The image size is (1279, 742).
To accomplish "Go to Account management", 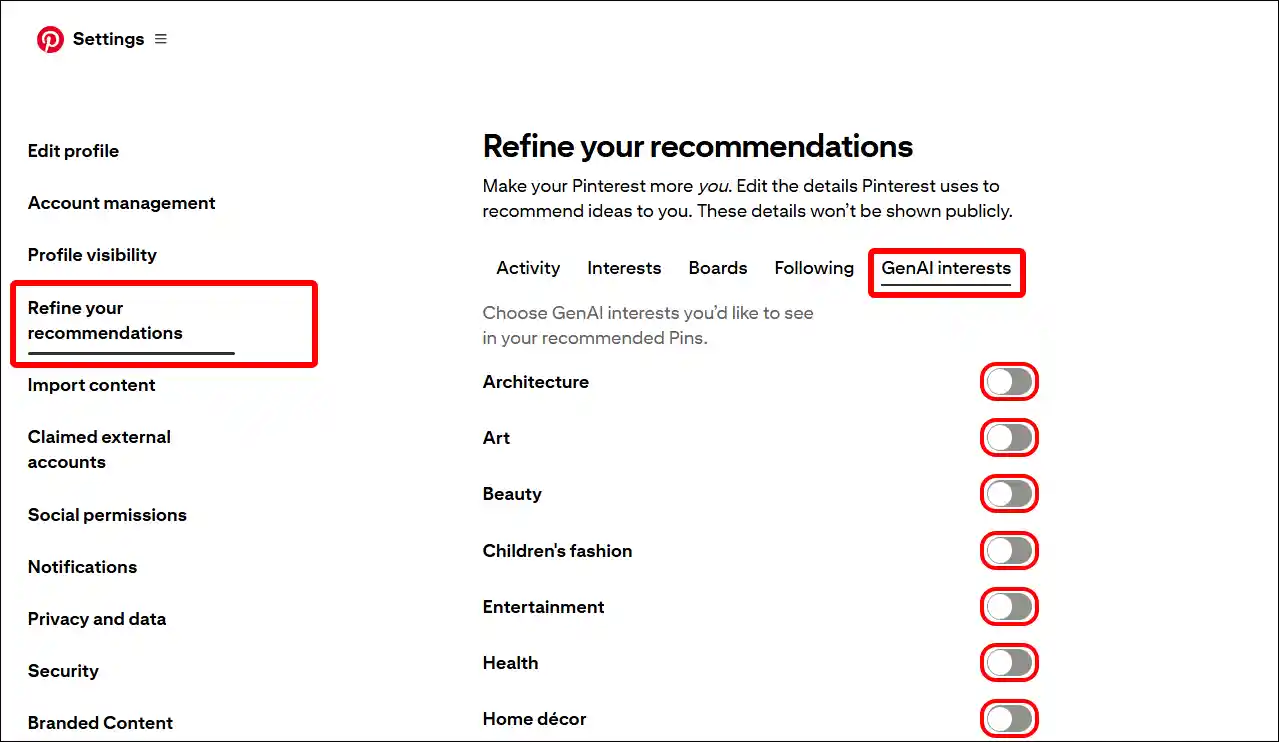I will pyautogui.click(x=121, y=203).
